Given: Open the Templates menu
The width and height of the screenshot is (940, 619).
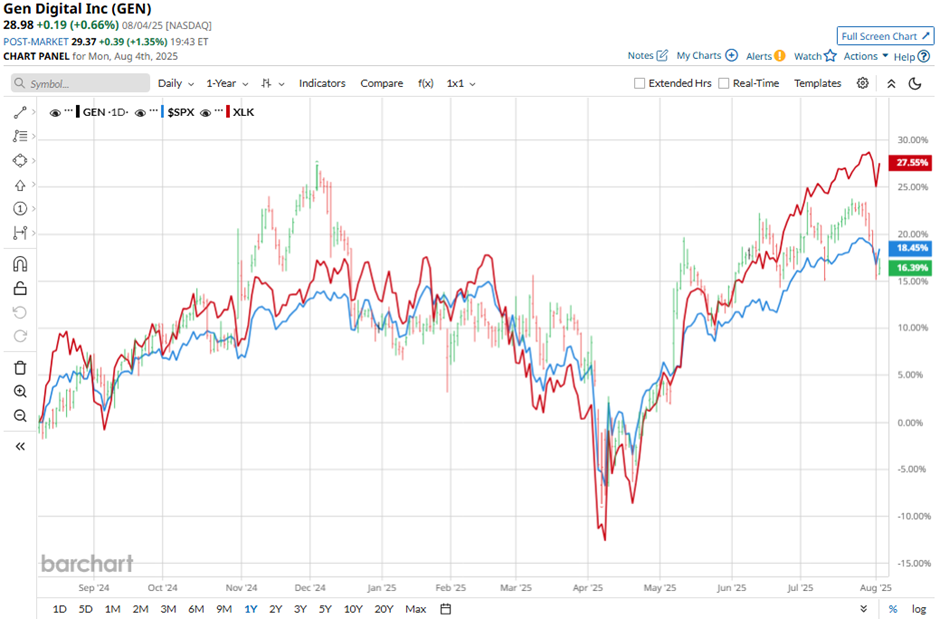Looking at the screenshot, I should point(818,83).
